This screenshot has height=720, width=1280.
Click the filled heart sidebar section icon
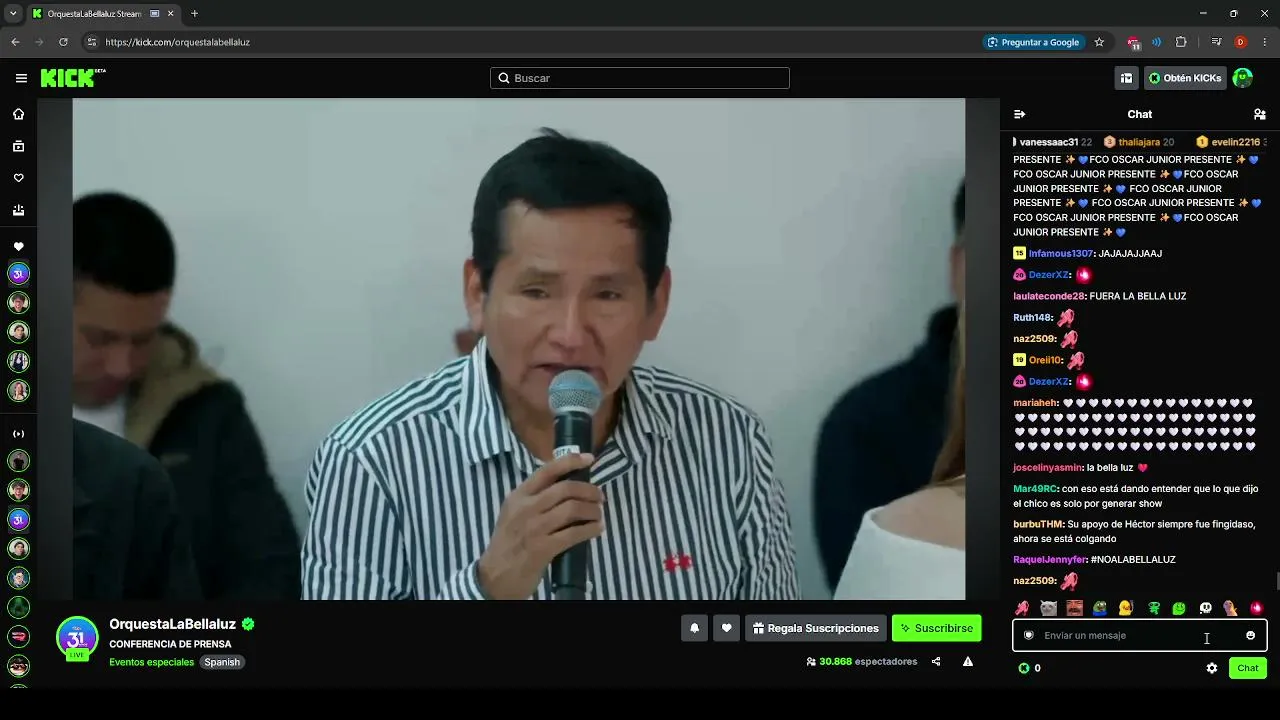click(x=18, y=246)
